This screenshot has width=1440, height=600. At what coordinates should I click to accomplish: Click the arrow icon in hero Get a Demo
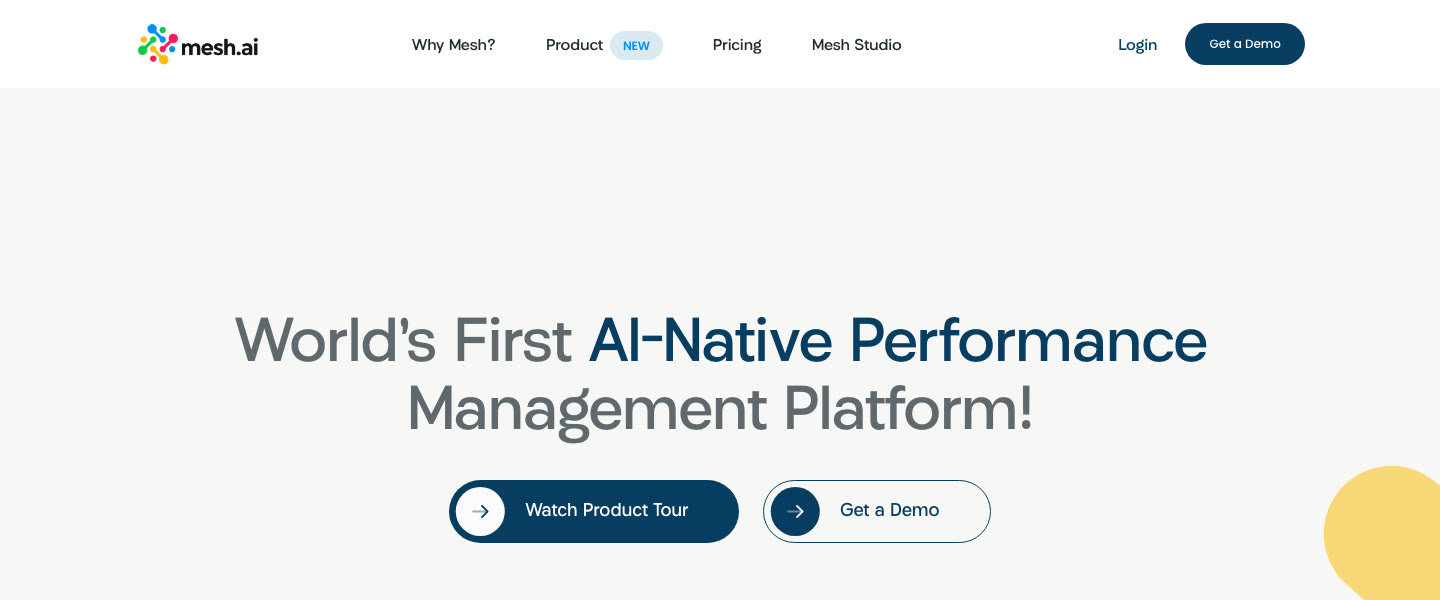[795, 511]
